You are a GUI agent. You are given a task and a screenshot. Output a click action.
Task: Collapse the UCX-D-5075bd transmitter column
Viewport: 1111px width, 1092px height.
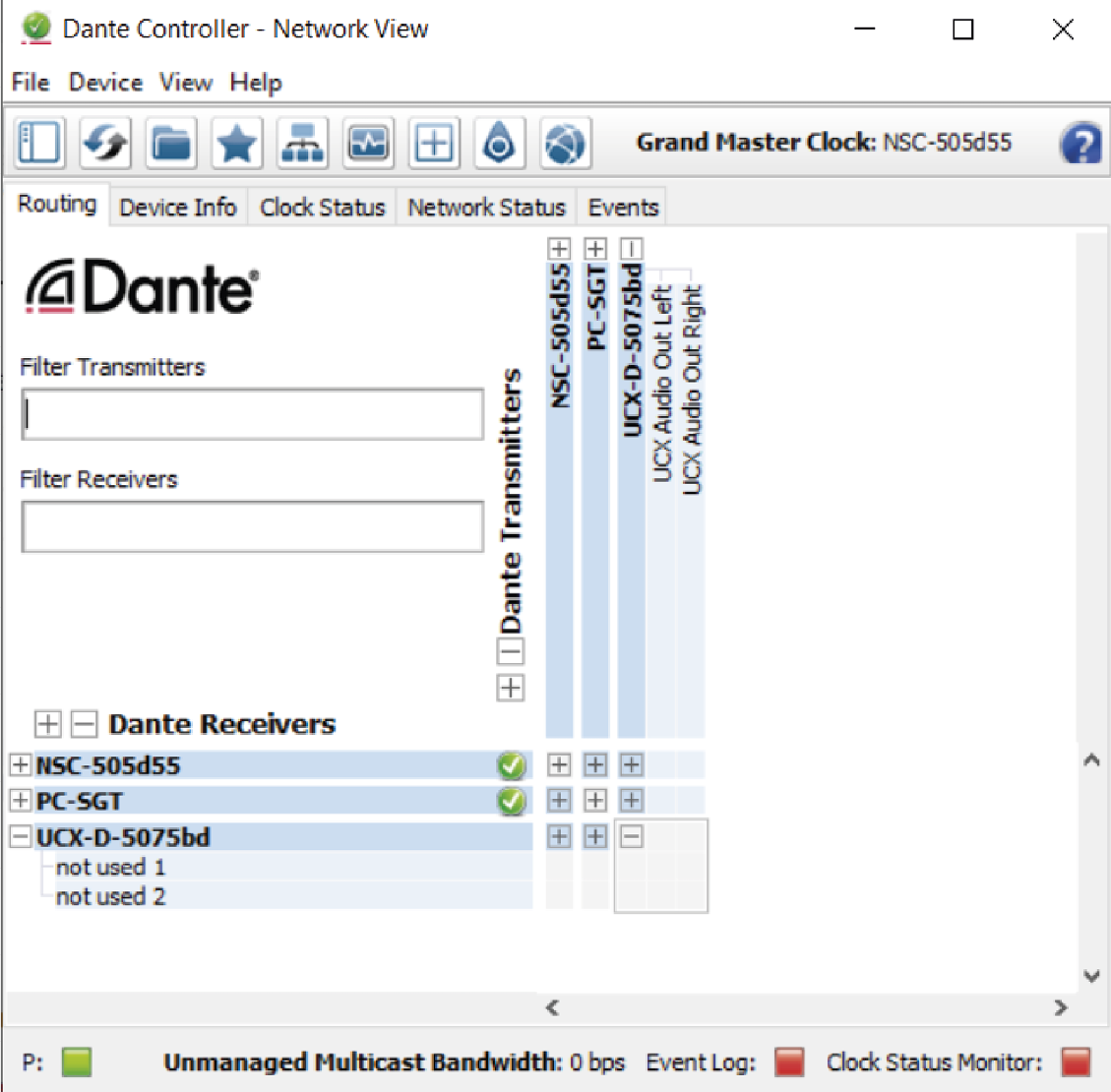(x=632, y=249)
